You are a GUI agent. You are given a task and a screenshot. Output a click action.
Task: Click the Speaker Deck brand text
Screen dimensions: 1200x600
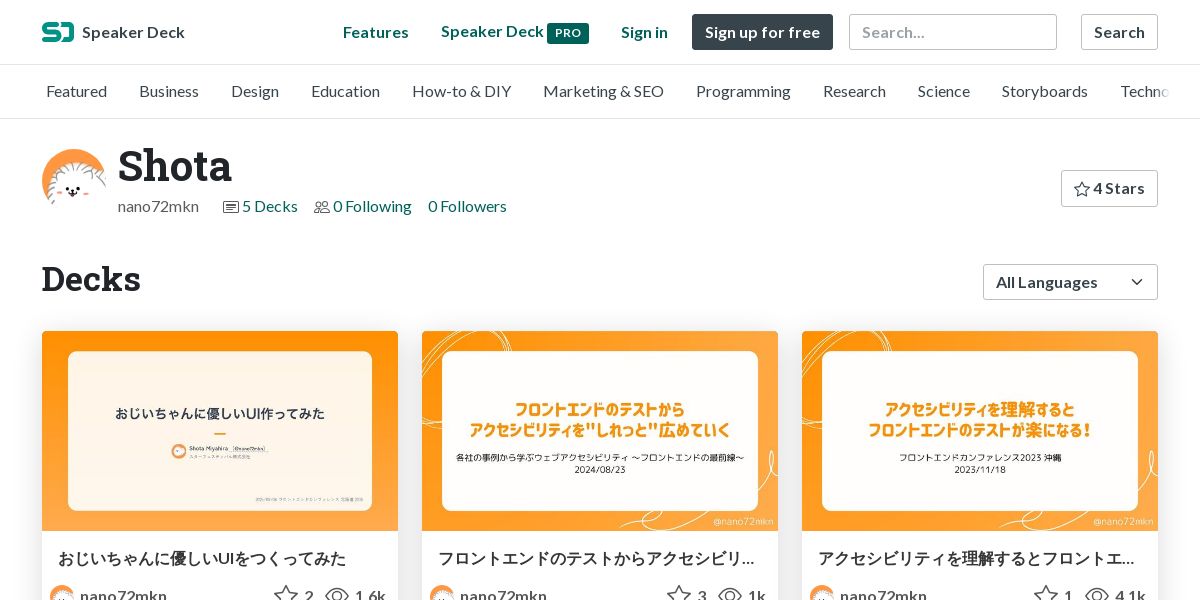pos(133,32)
